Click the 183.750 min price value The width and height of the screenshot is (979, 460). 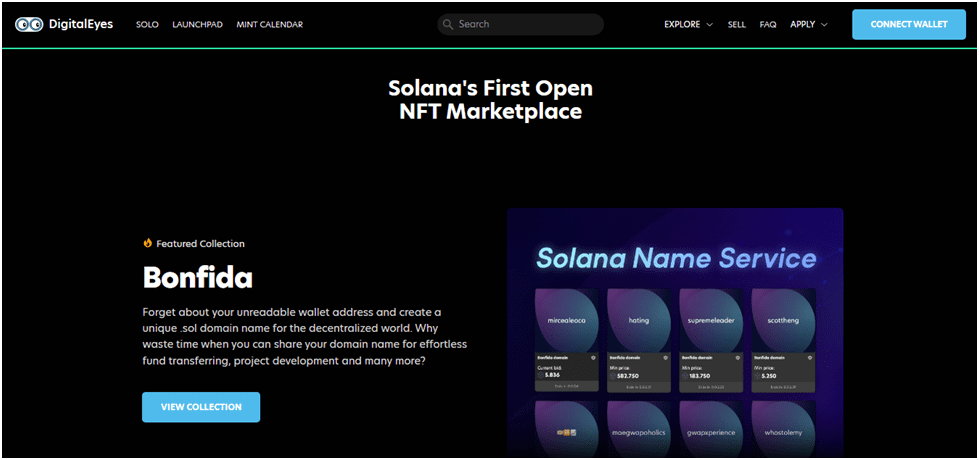(x=702, y=376)
